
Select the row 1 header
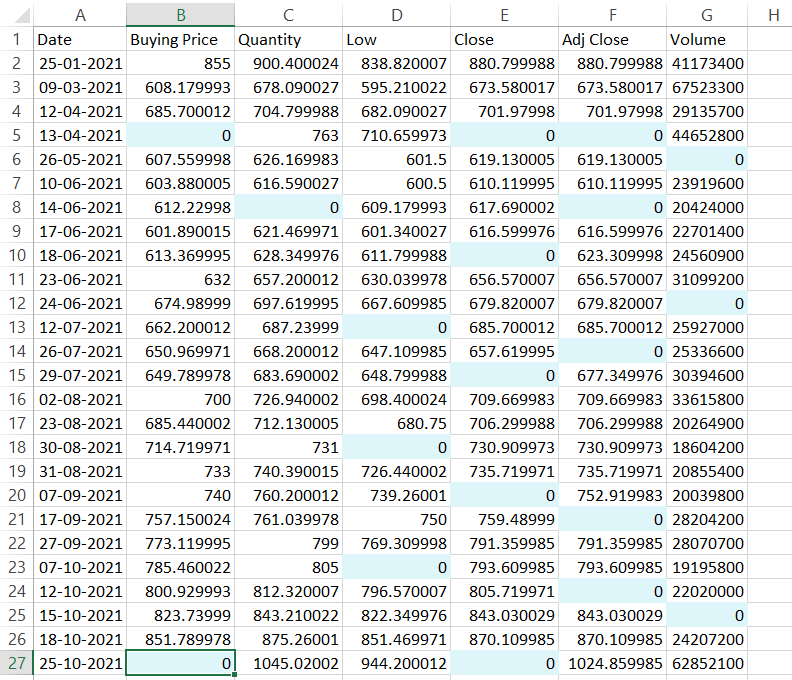coord(16,40)
